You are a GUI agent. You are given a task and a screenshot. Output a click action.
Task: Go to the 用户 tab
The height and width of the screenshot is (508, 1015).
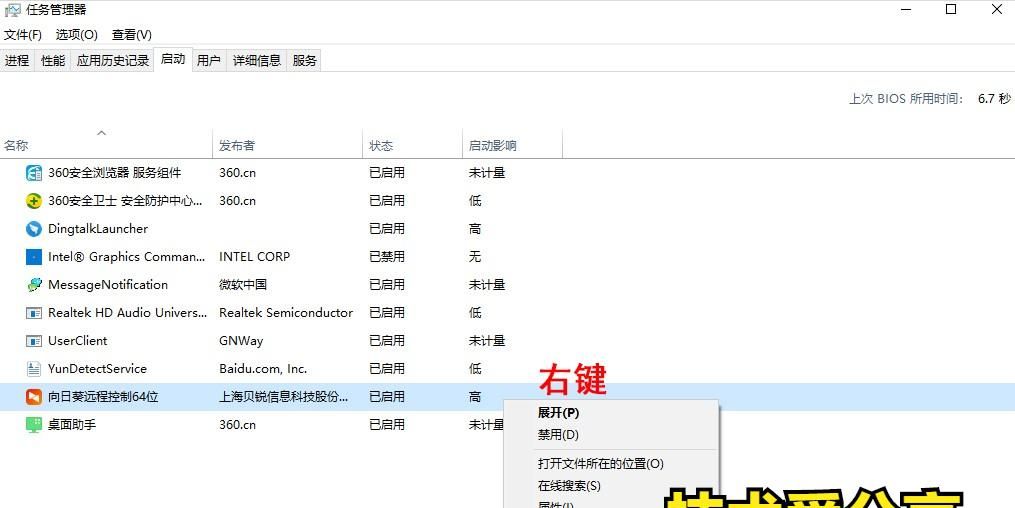pos(208,60)
